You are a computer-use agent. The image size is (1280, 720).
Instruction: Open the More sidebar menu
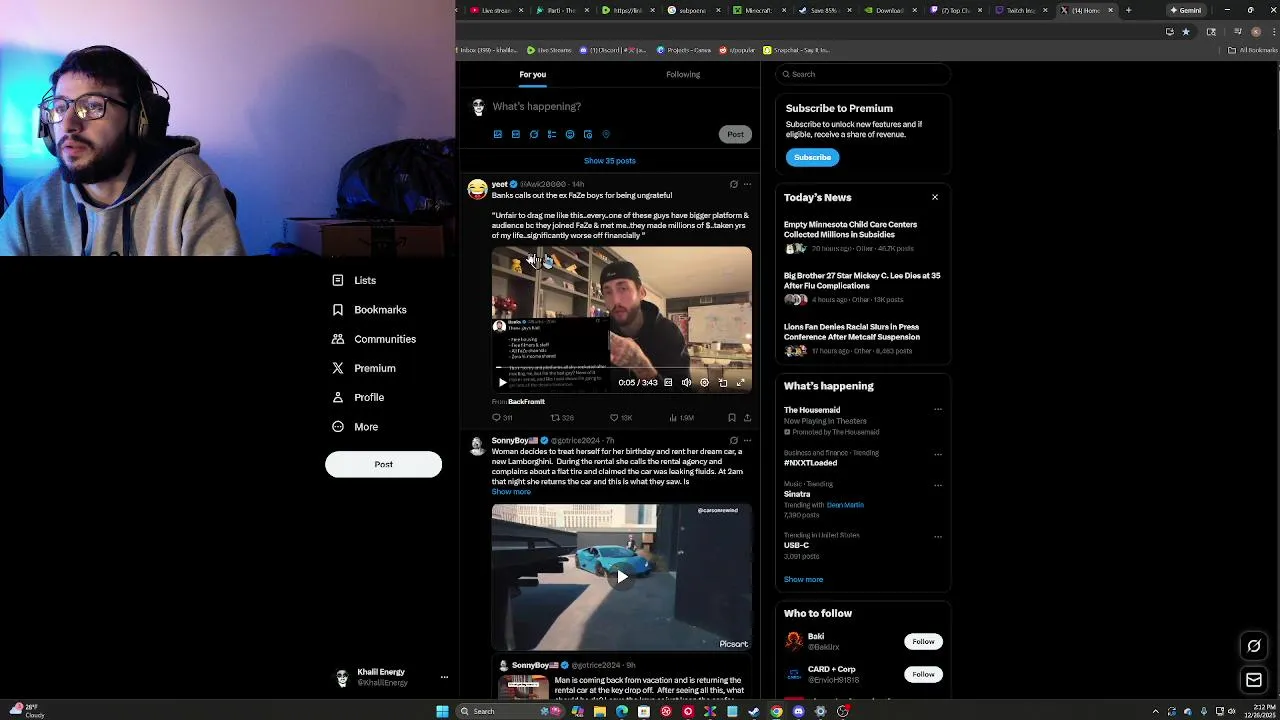pos(355,427)
